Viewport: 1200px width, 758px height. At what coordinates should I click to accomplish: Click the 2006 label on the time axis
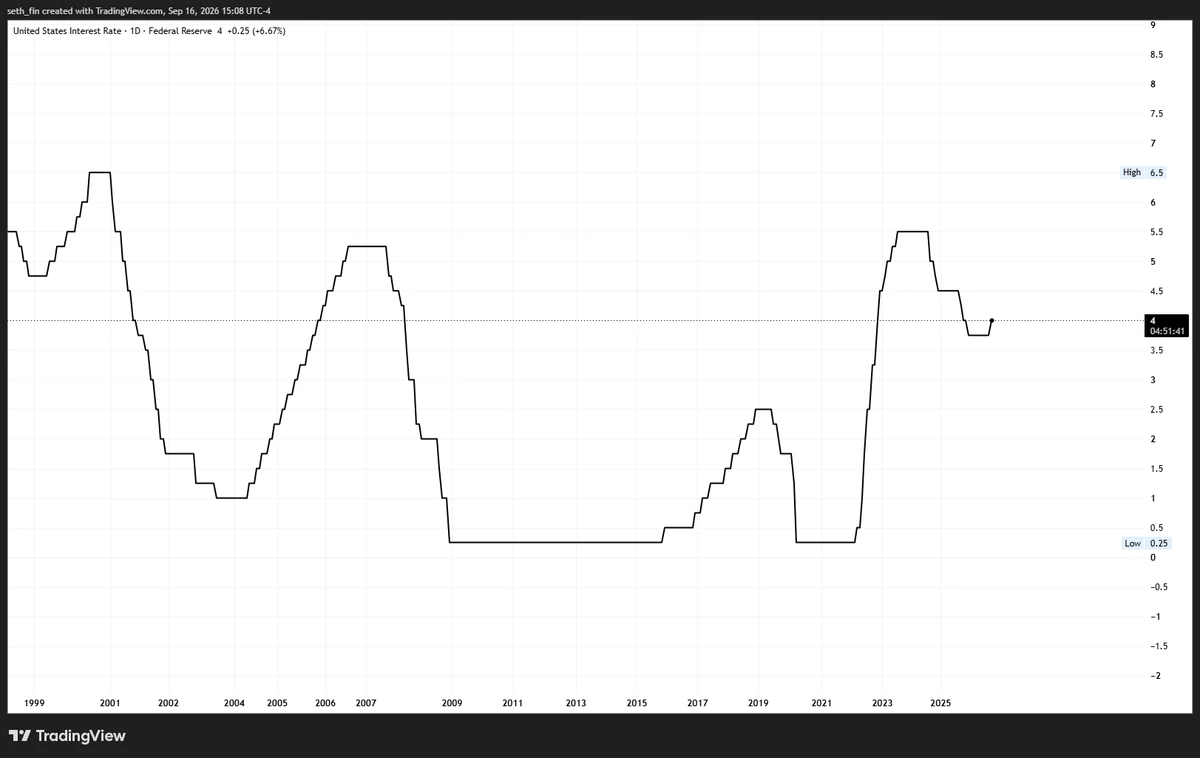tap(325, 704)
